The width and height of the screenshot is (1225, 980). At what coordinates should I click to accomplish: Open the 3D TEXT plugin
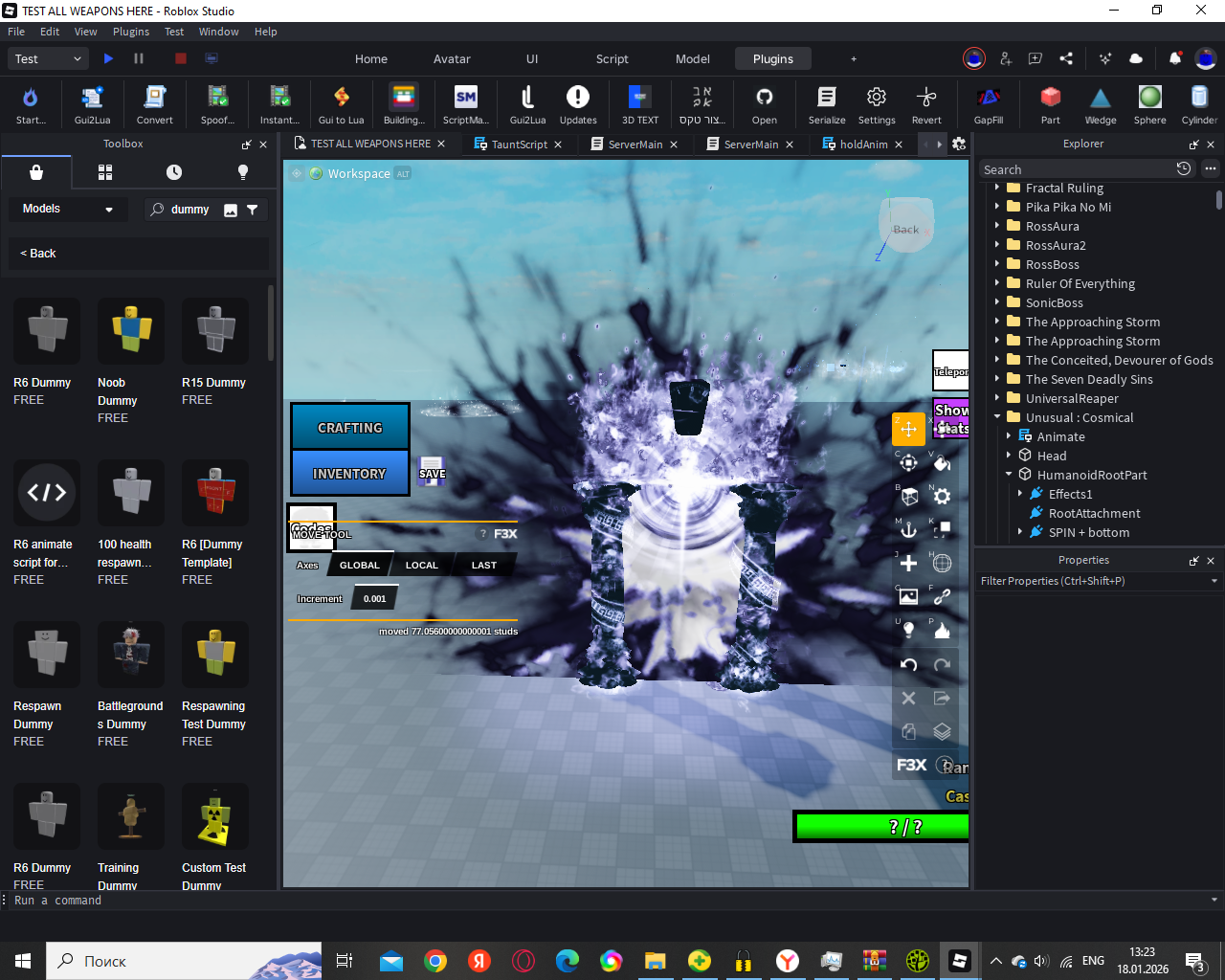point(640,104)
